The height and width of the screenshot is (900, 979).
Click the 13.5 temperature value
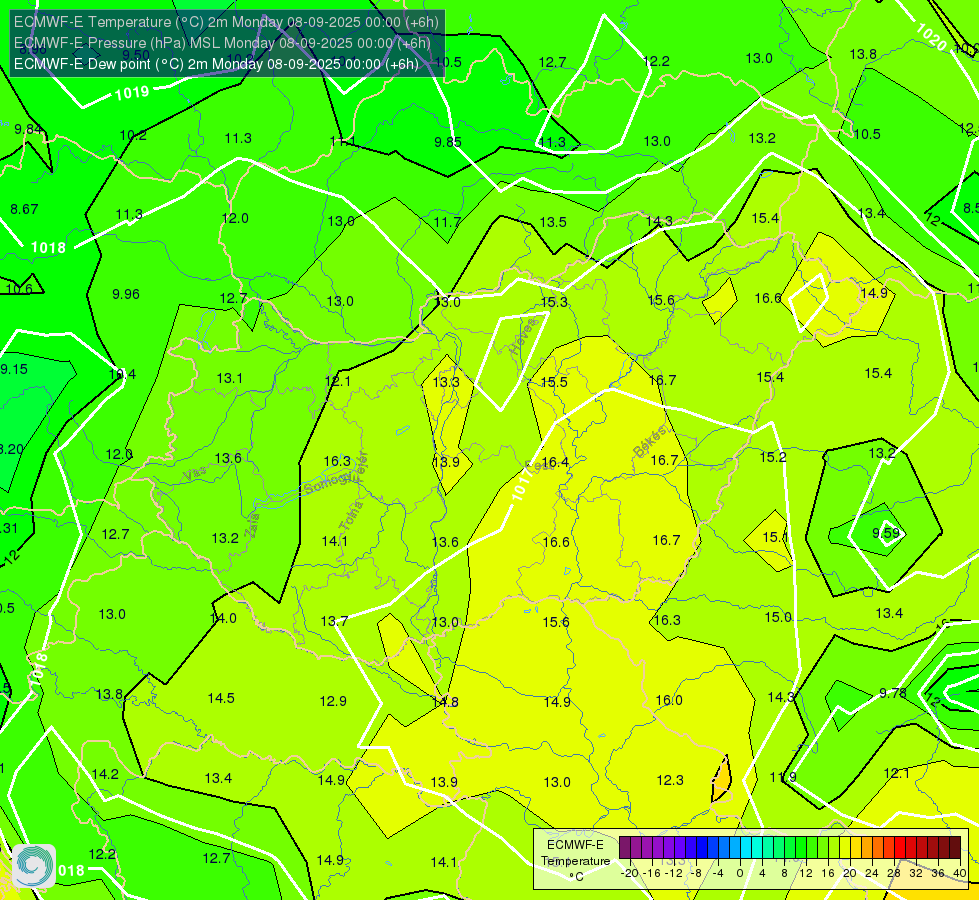[553, 222]
